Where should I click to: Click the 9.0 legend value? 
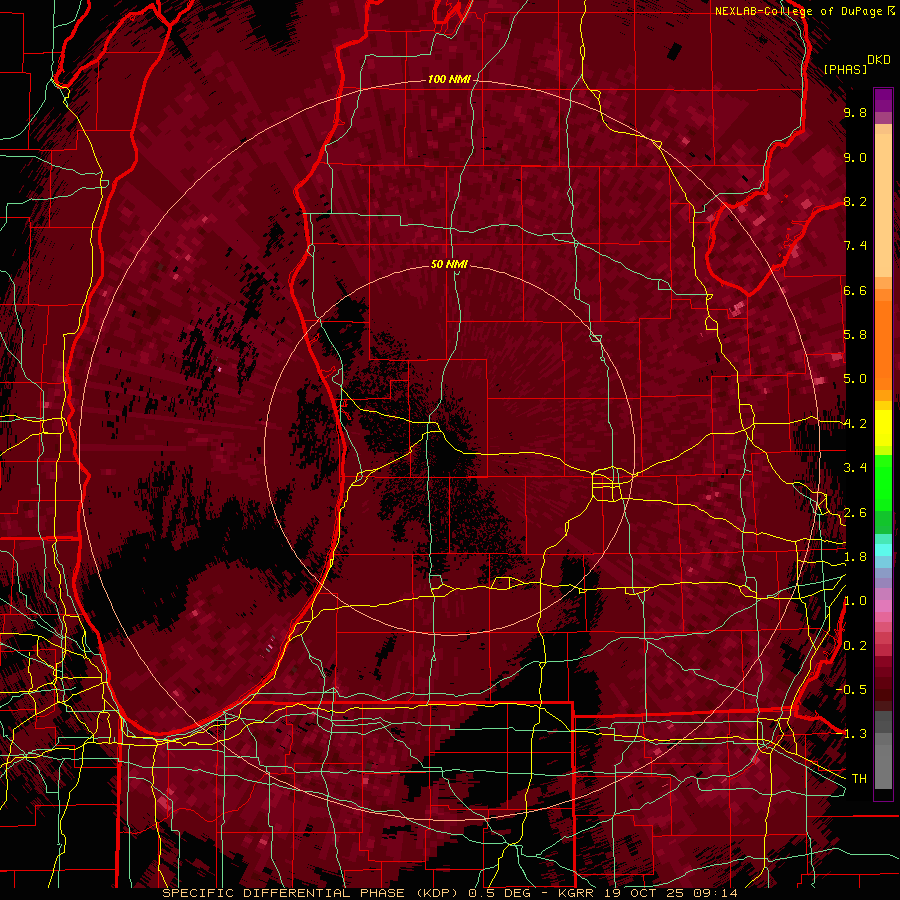[855, 158]
